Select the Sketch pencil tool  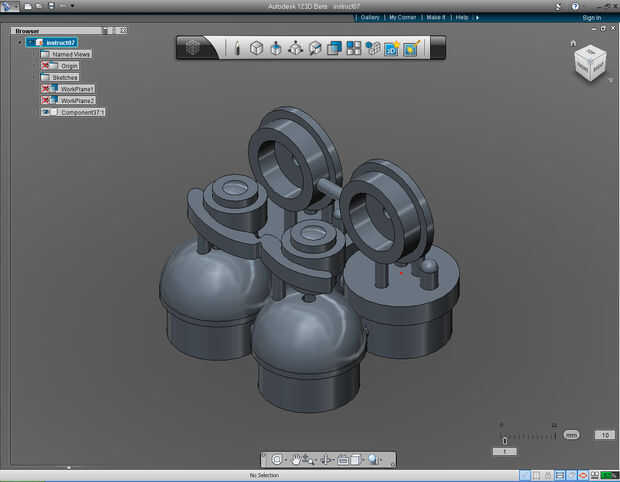point(237,48)
